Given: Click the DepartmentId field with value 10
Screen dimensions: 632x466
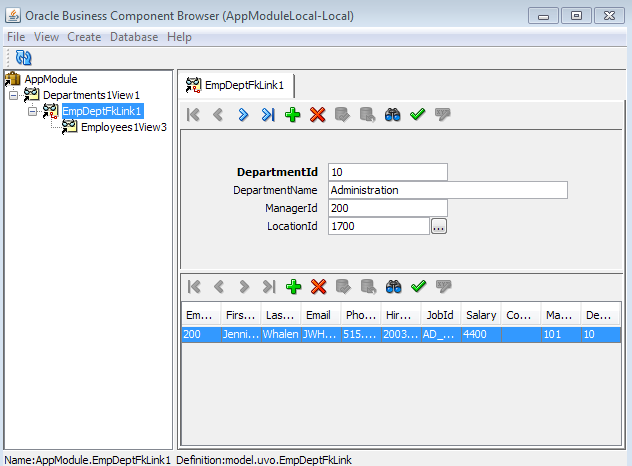Looking at the screenshot, I should coord(388,172).
